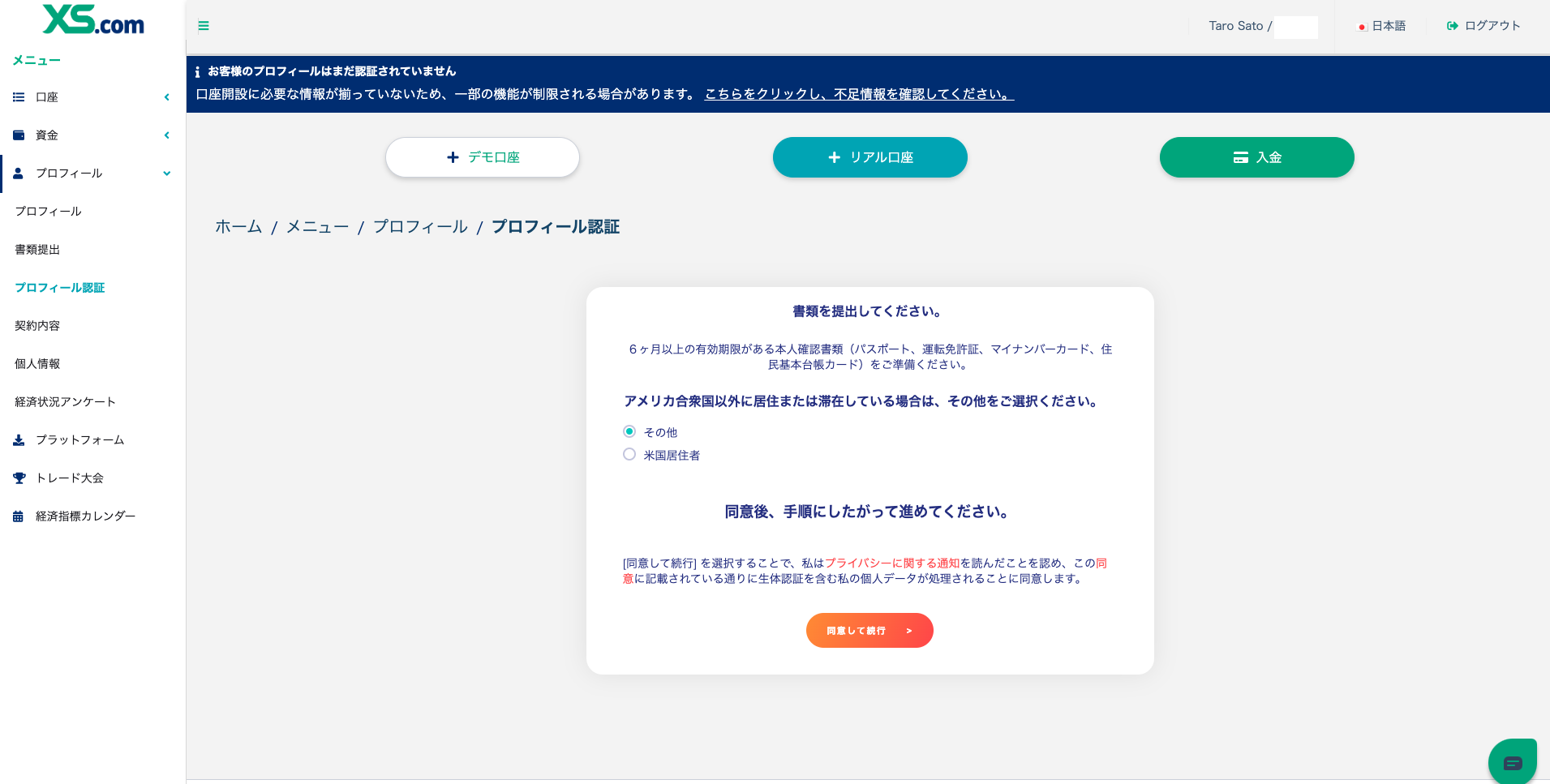Viewport: 1550px width, 784px height.
Task: Click the list icon beside 口座
Action: point(19,97)
